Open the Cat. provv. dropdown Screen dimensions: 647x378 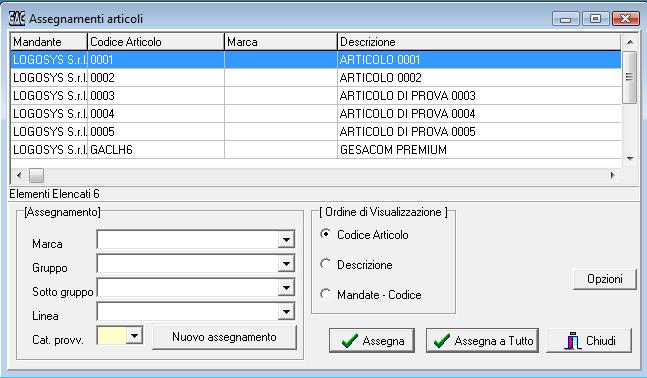[134, 335]
